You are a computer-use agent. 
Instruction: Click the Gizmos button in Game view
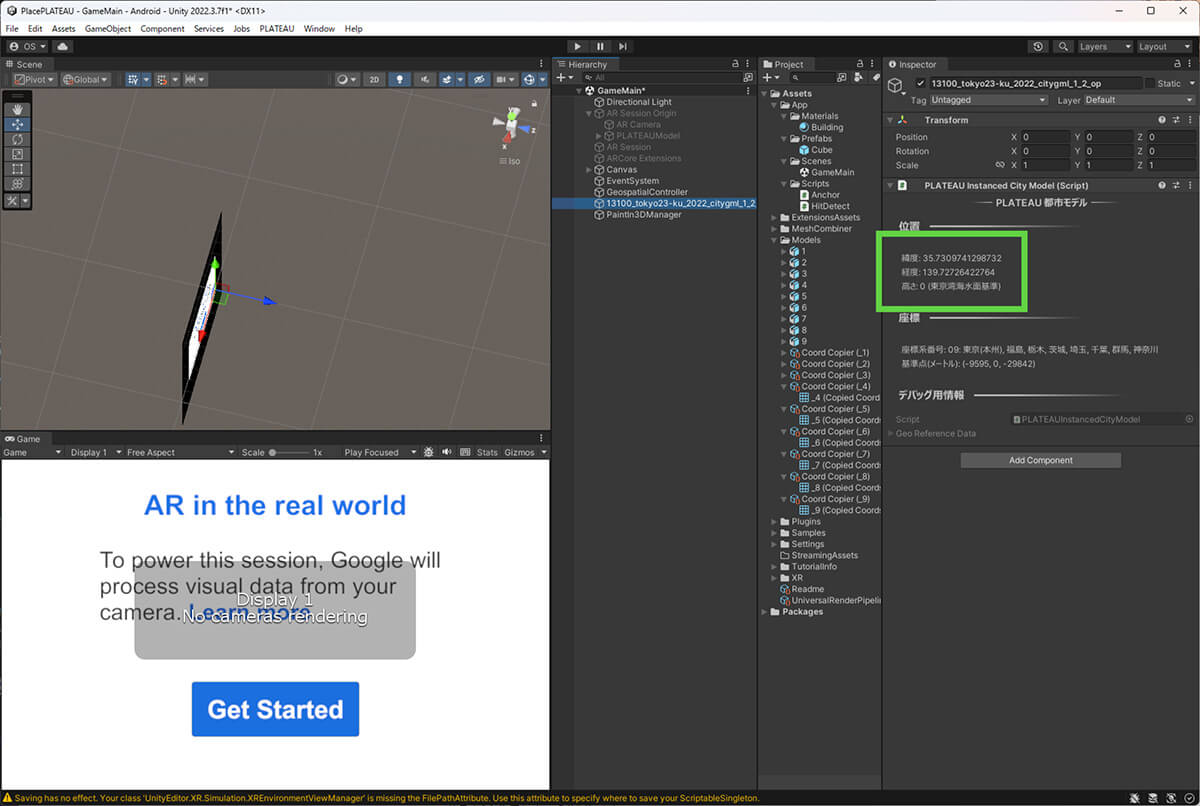point(519,452)
